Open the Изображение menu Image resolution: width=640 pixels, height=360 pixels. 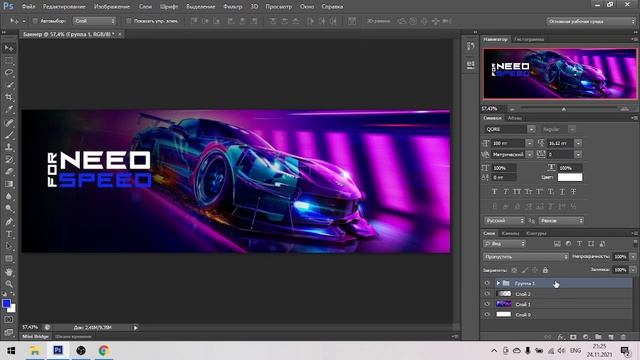tap(112, 7)
